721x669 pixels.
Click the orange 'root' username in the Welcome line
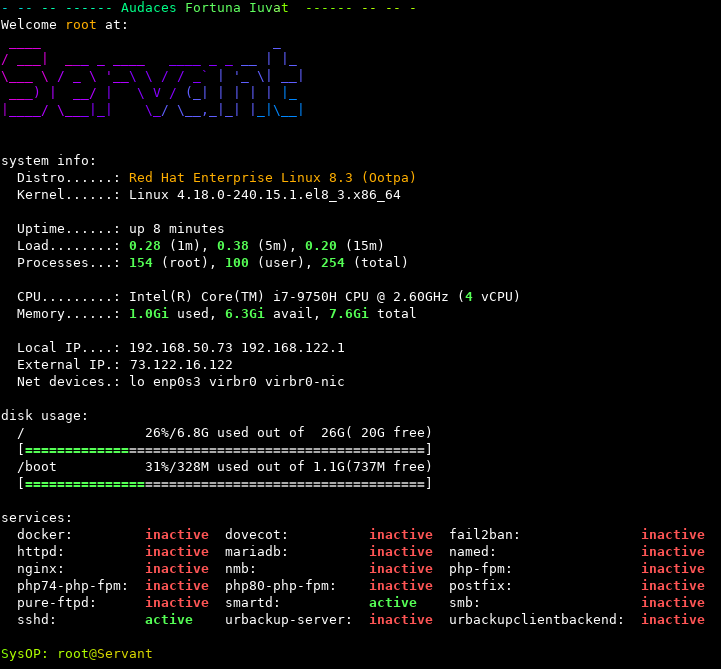[x=81, y=25]
